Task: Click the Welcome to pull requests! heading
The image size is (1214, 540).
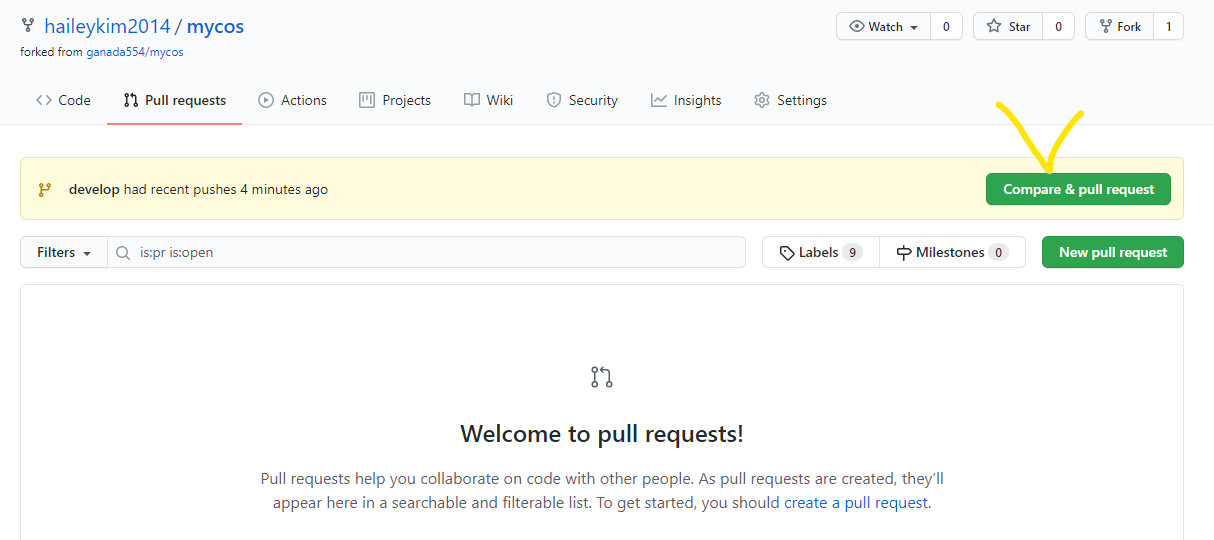Action: click(602, 434)
